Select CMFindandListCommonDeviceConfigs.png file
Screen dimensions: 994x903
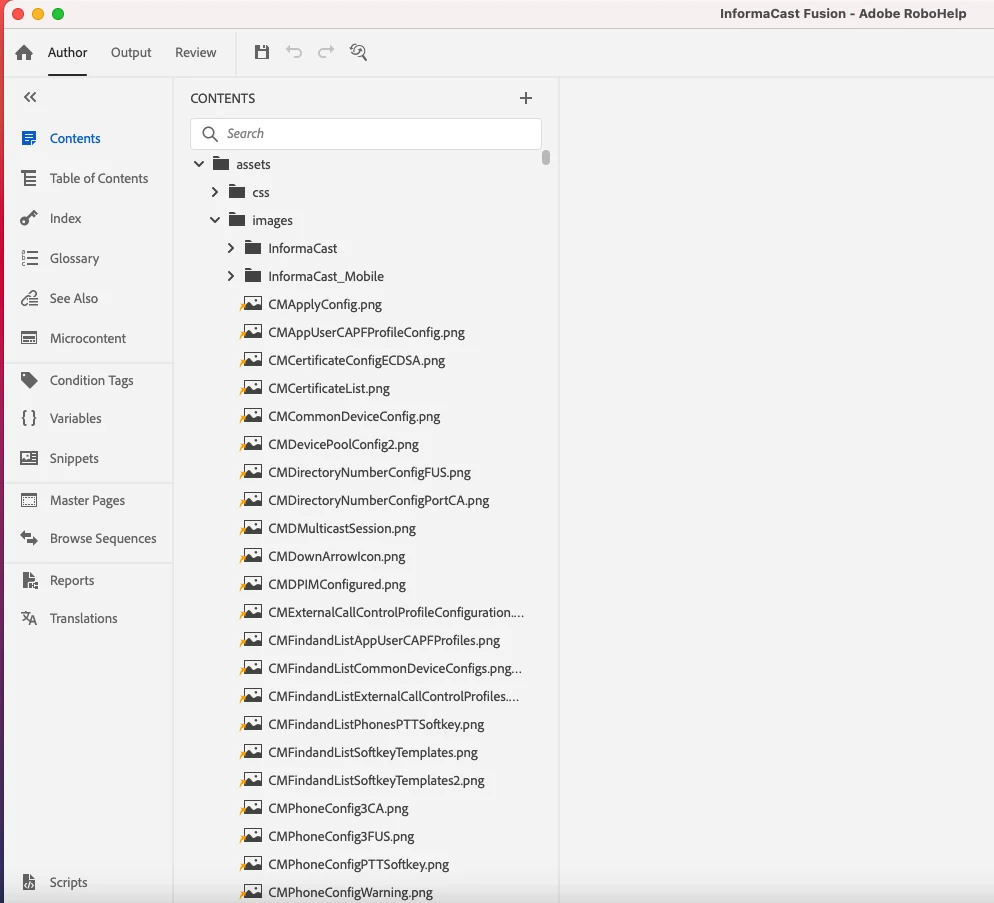click(x=394, y=668)
